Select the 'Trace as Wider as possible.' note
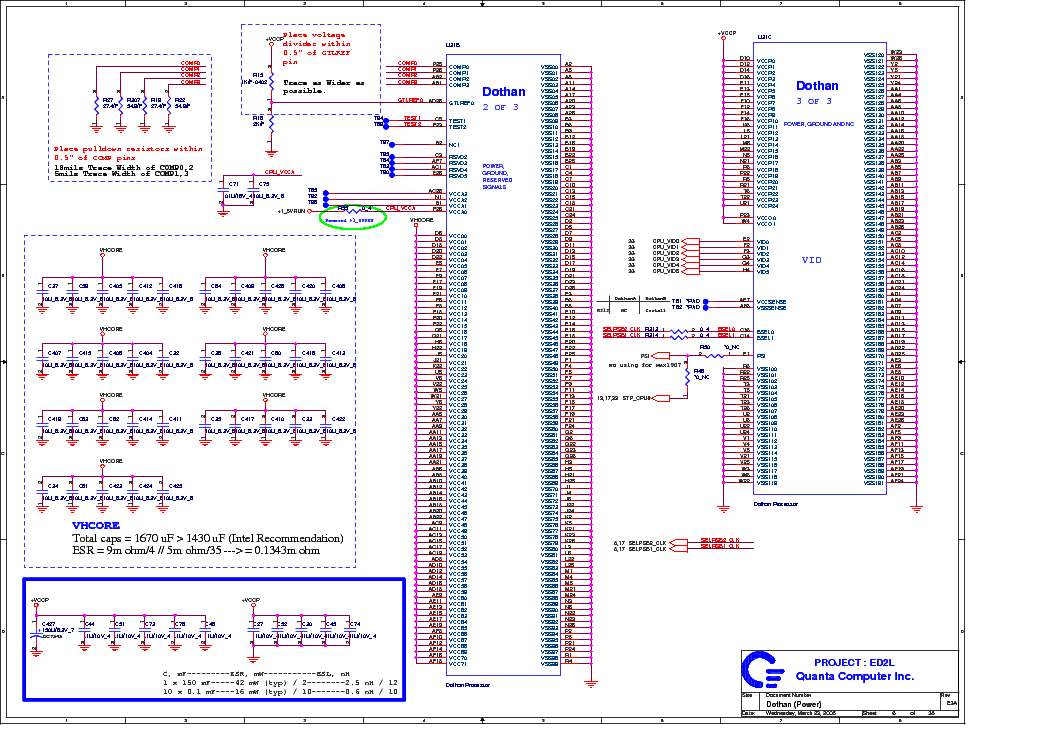Screen dimensions: 1053x744 tap(323, 87)
